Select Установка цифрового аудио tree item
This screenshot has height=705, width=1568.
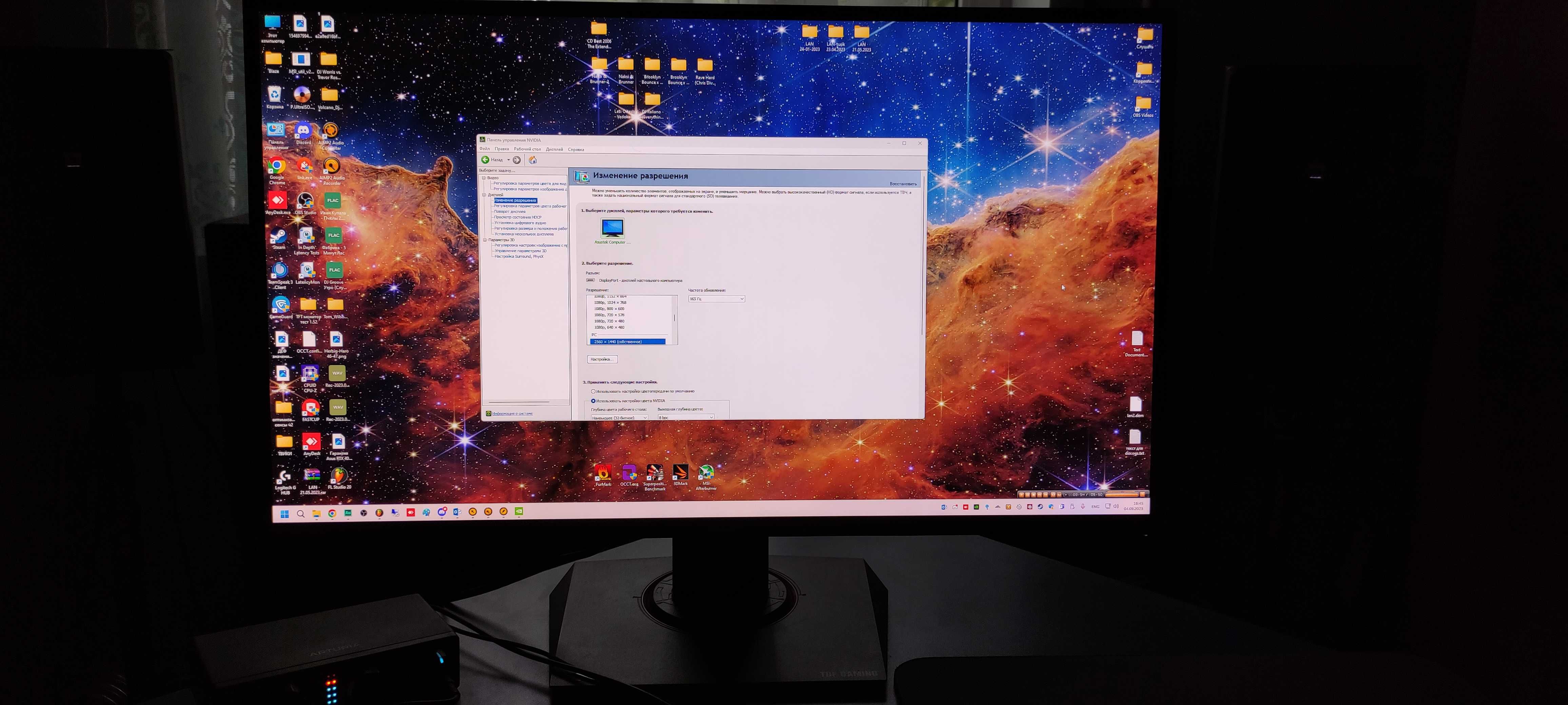(x=520, y=223)
